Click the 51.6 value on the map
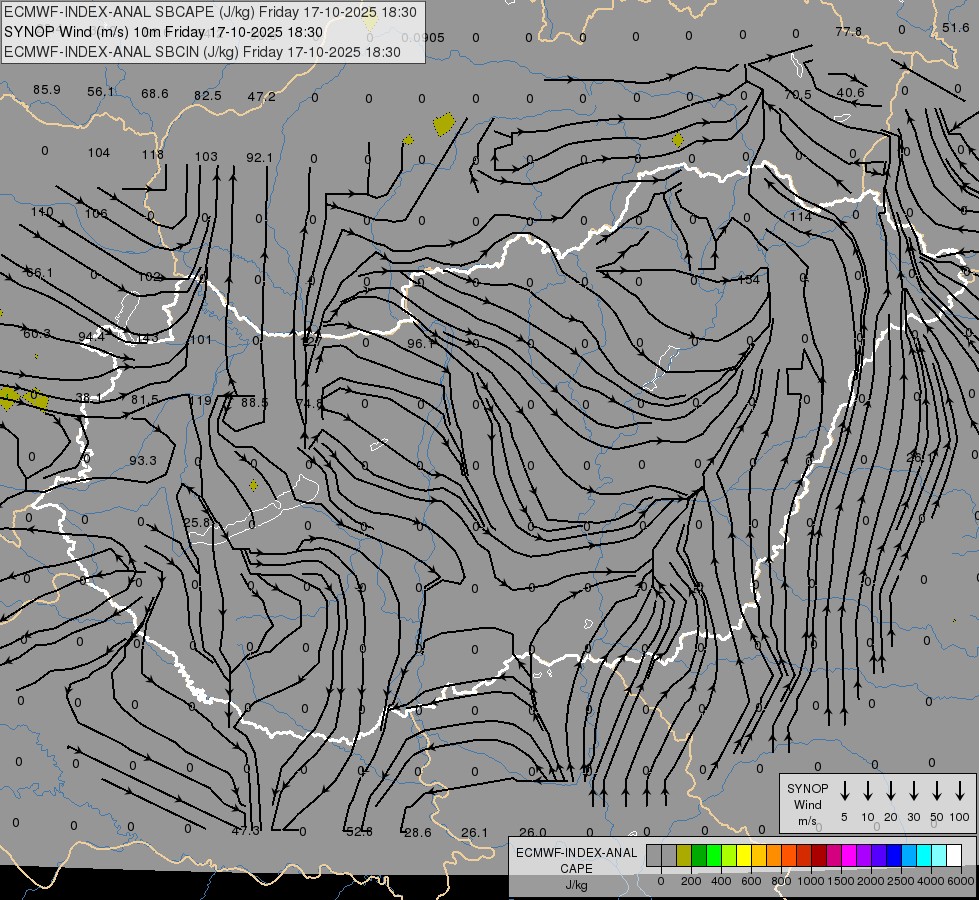Viewport: 979px width, 900px height. (x=956, y=27)
